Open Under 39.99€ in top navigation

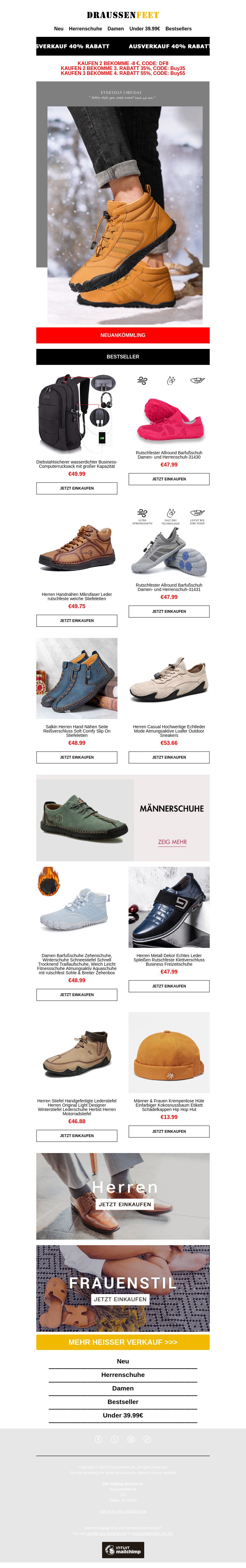[144, 29]
